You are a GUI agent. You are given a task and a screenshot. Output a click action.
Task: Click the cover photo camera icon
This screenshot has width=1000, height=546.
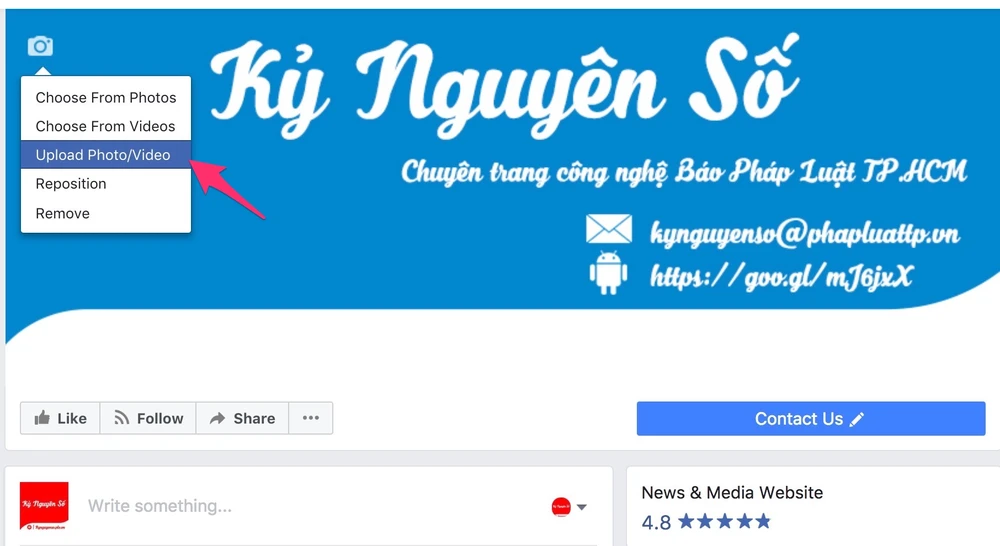[40, 46]
